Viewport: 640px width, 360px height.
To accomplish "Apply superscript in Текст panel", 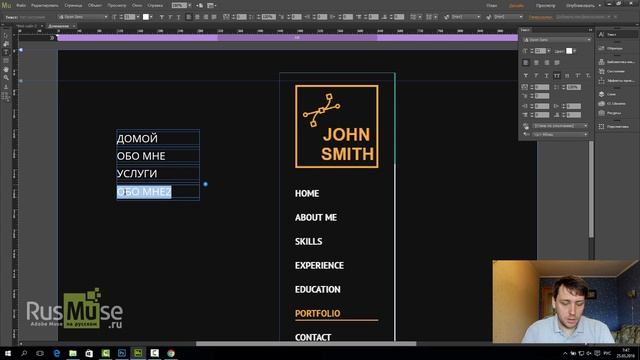I will tap(578, 76).
